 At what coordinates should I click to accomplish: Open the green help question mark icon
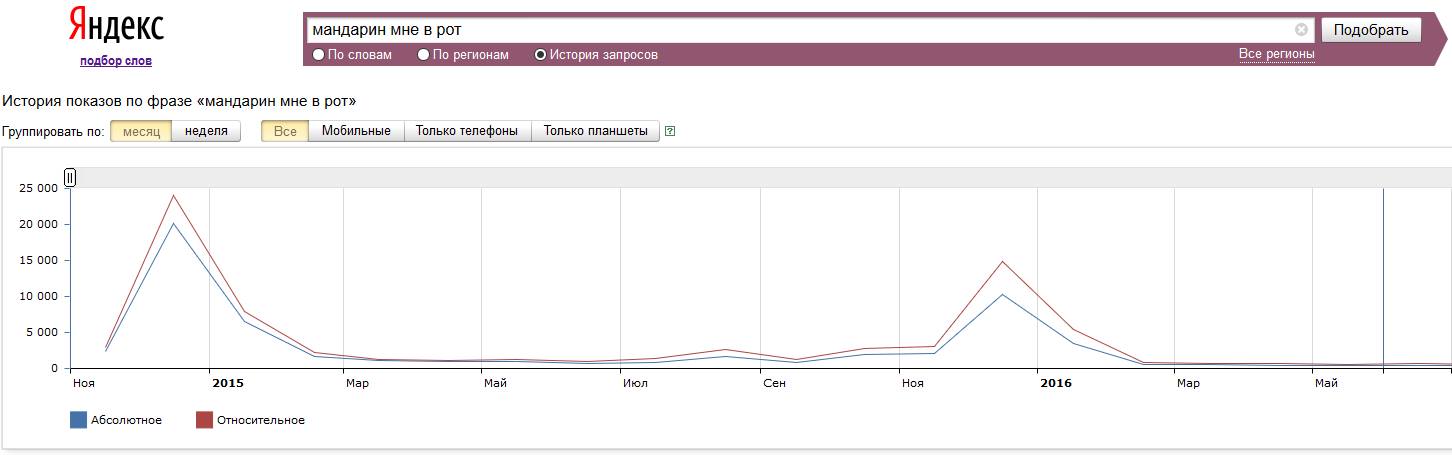click(670, 131)
